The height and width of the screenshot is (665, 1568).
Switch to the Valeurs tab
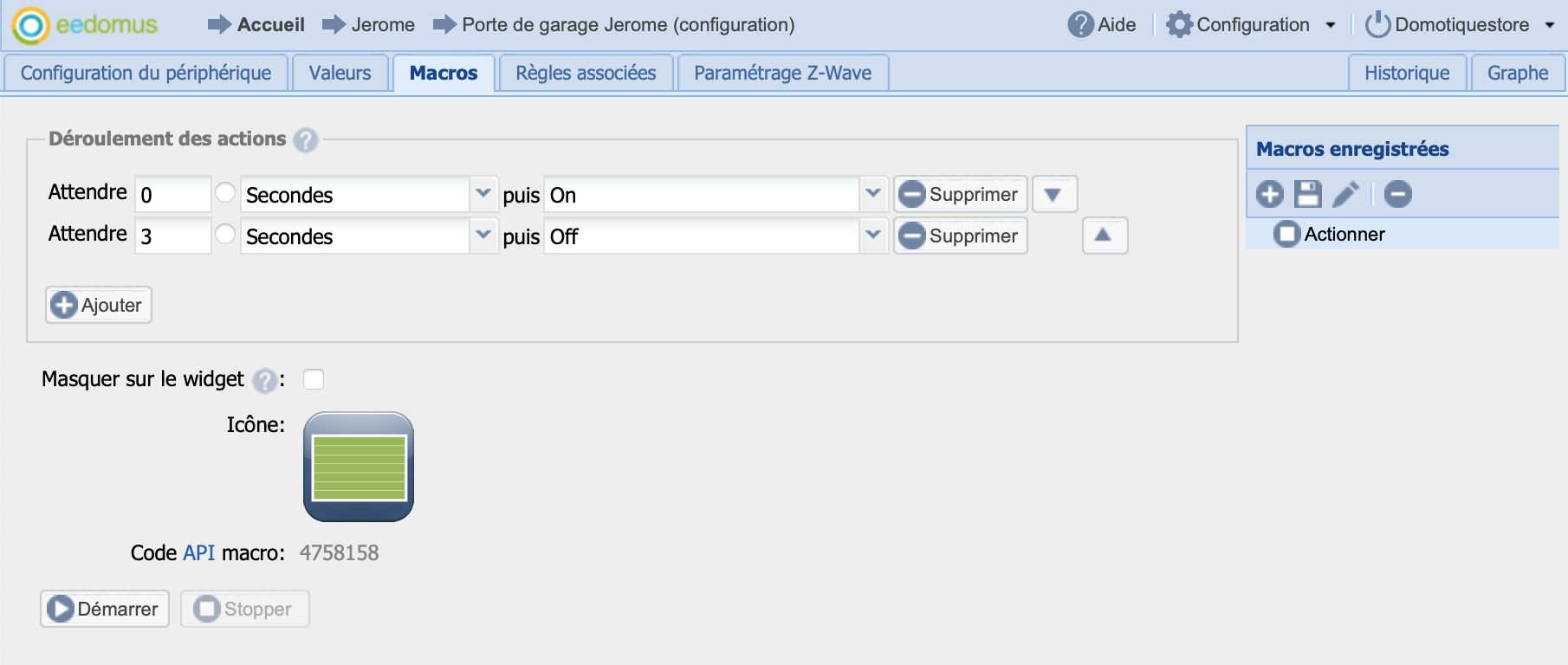click(x=340, y=74)
